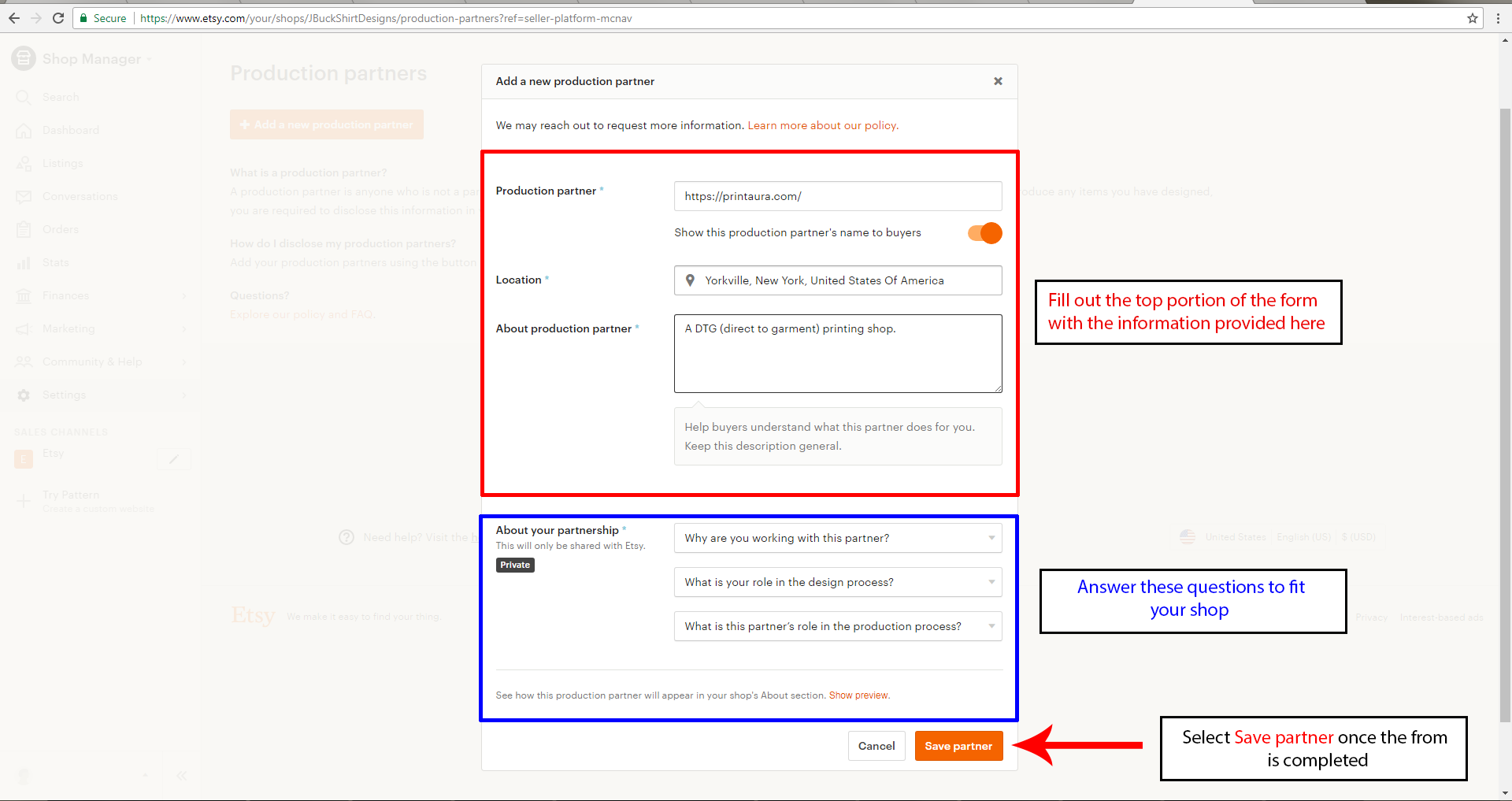Open the partner's role in the production process dropdown
The height and width of the screenshot is (801, 1512).
[838, 626]
